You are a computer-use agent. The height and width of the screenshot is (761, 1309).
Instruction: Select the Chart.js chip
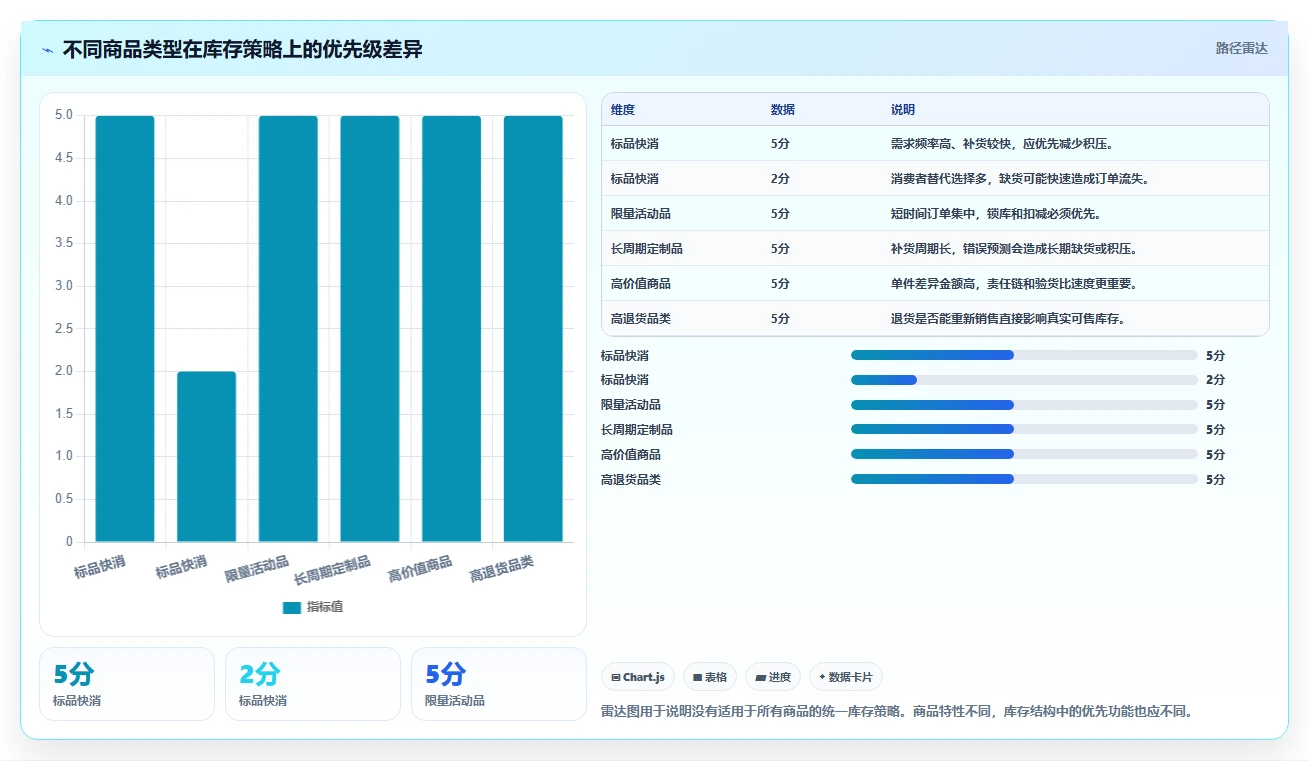coord(638,677)
